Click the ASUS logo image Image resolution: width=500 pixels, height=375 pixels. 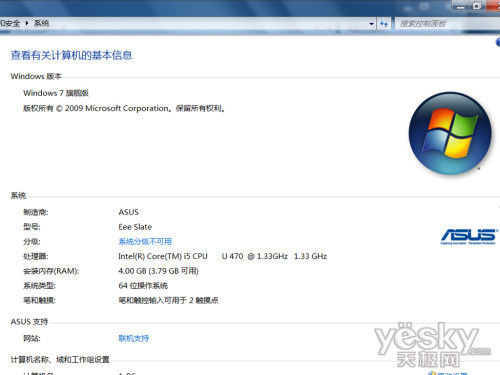click(469, 236)
